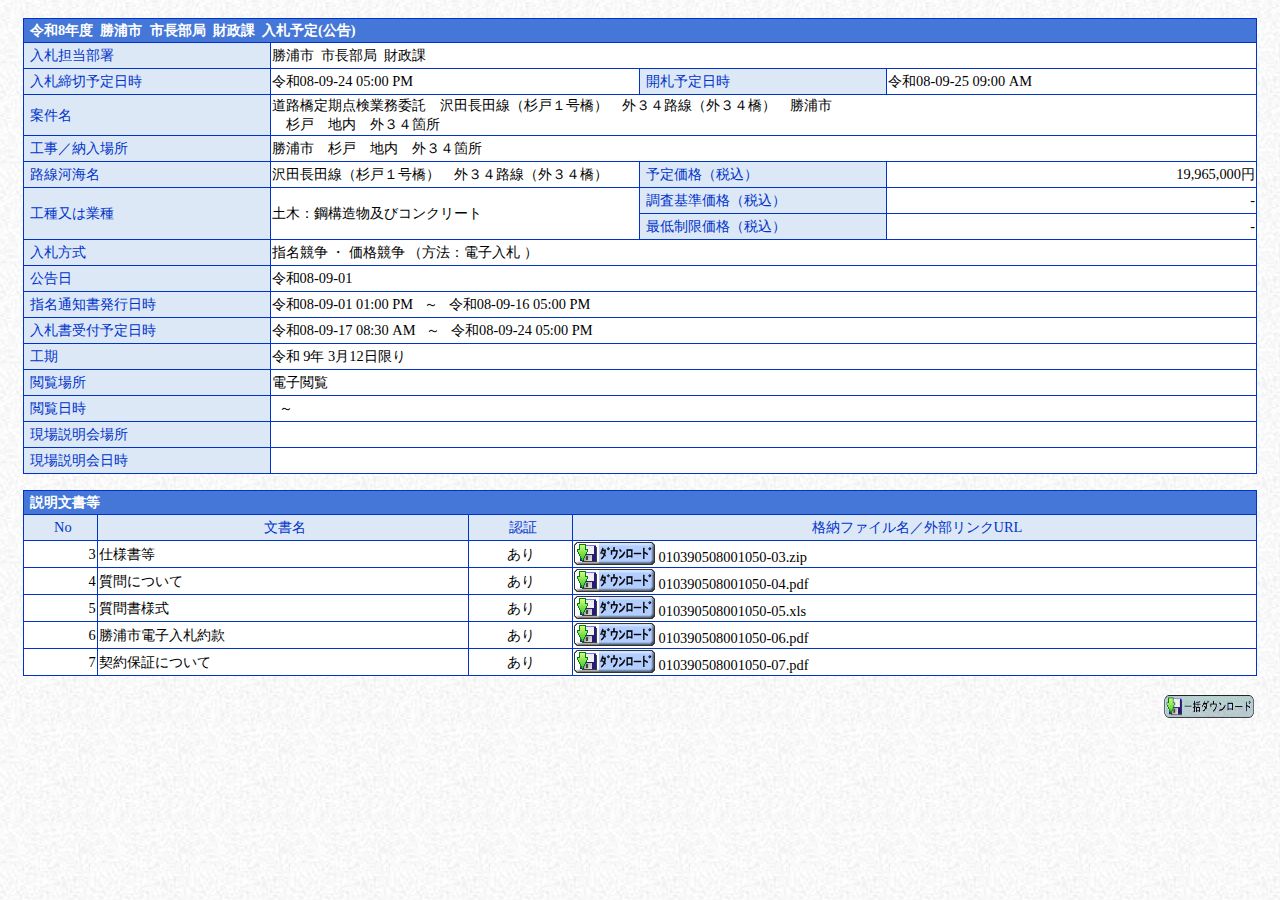Select the 予定価格 value 19,965,000円
The image size is (1280, 900).
pyautogui.click(x=1215, y=174)
